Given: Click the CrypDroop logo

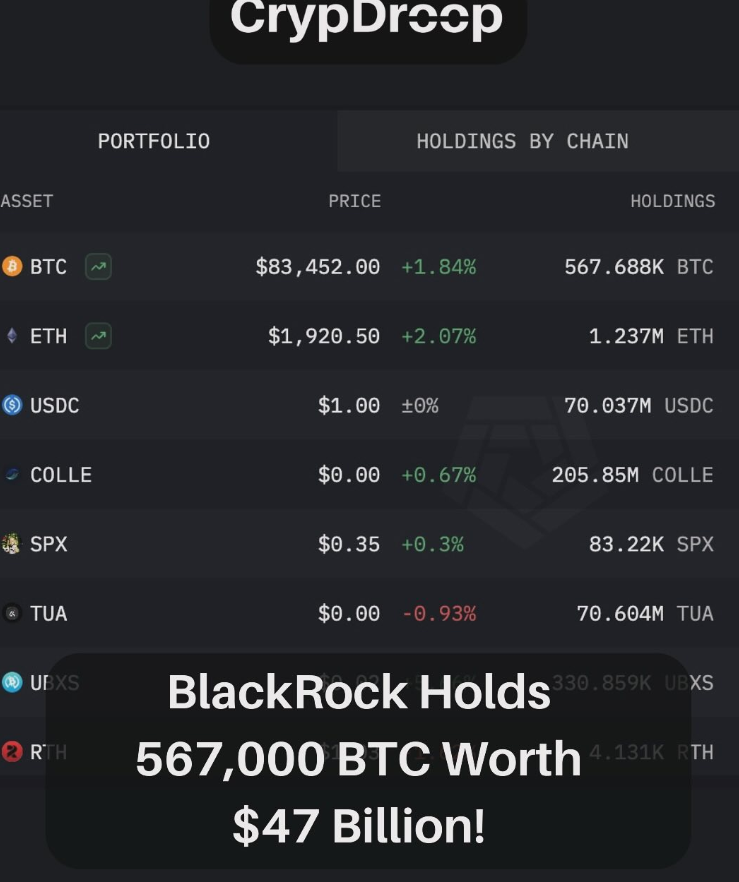Looking at the screenshot, I should click(x=367, y=20).
